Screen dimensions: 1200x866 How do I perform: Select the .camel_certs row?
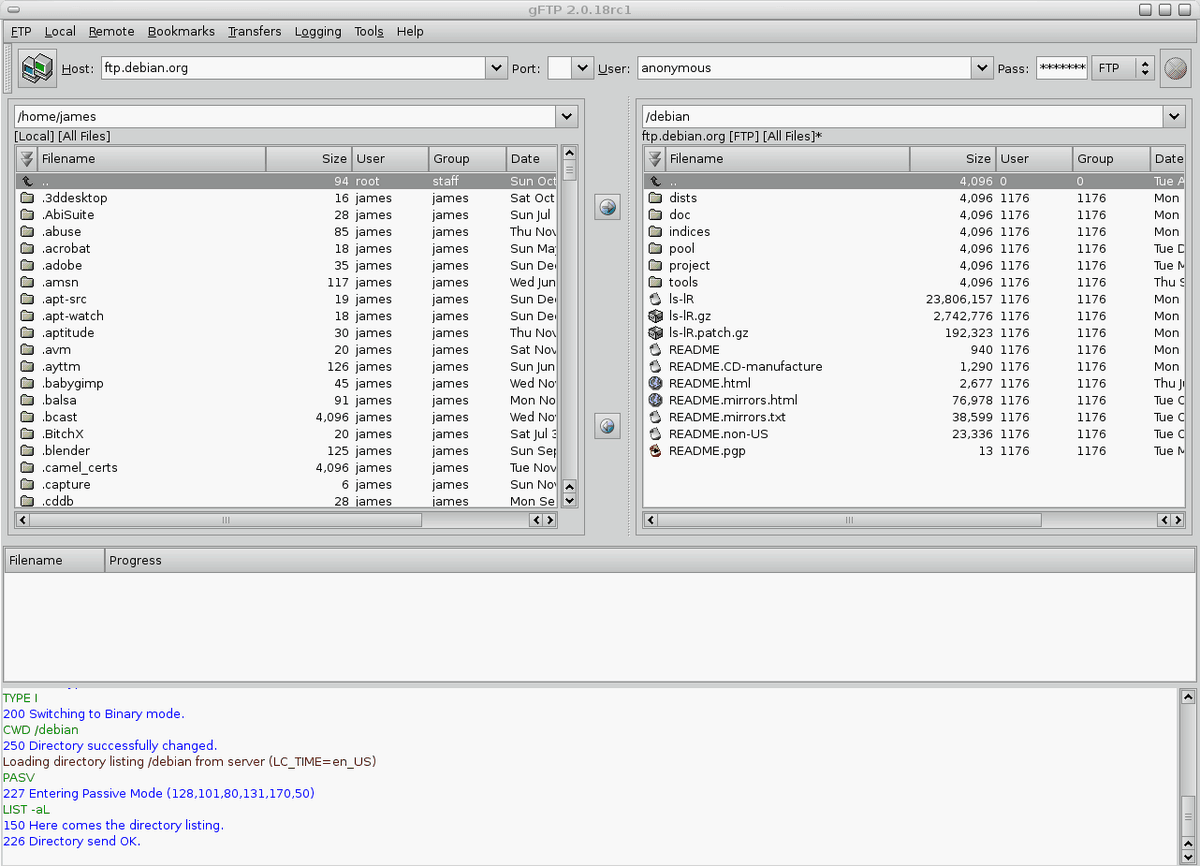pyautogui.click(x=287, y=468)
